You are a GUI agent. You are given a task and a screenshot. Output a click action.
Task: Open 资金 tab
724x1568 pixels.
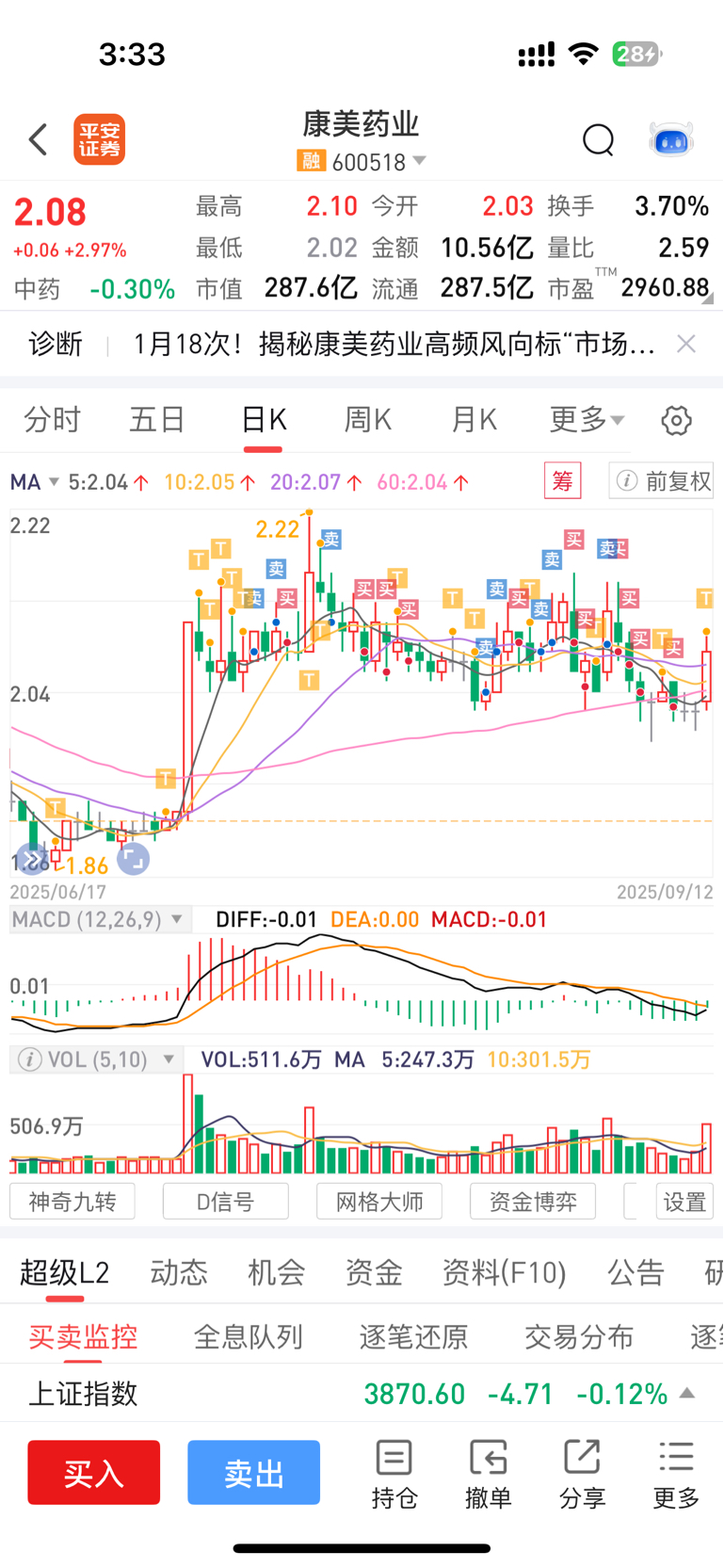click(374, 1273)
